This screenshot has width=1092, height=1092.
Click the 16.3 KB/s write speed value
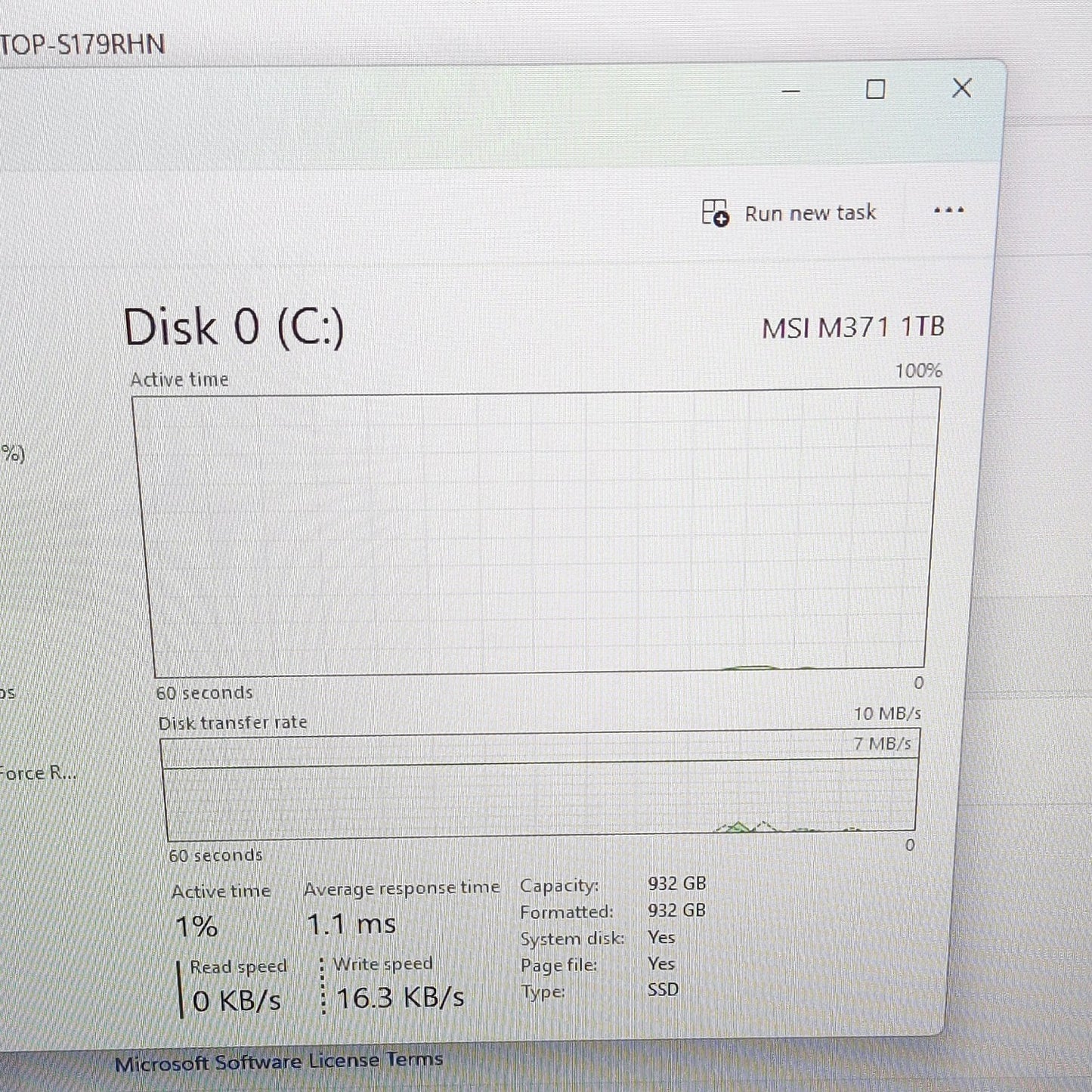pos(400,998)
